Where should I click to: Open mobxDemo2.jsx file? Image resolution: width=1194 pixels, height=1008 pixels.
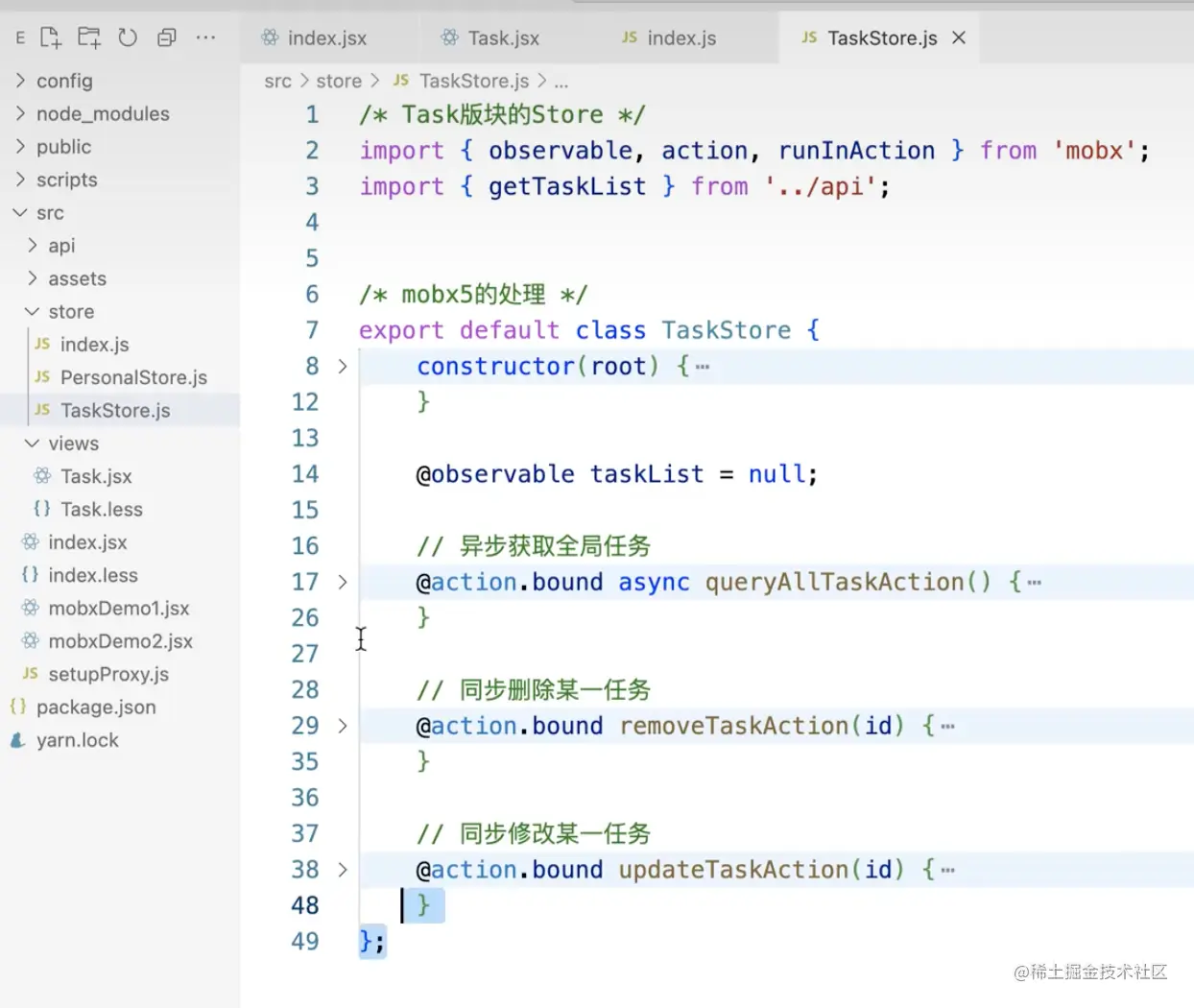120,641
